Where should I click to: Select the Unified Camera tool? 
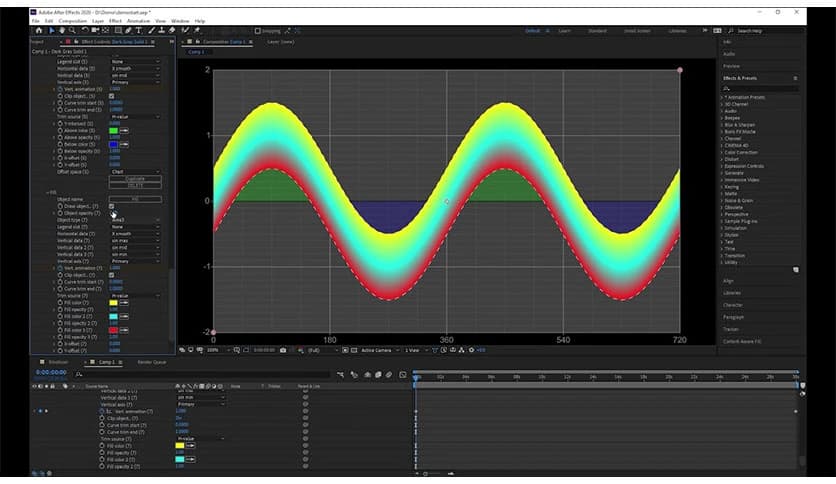tap(95, 30)
